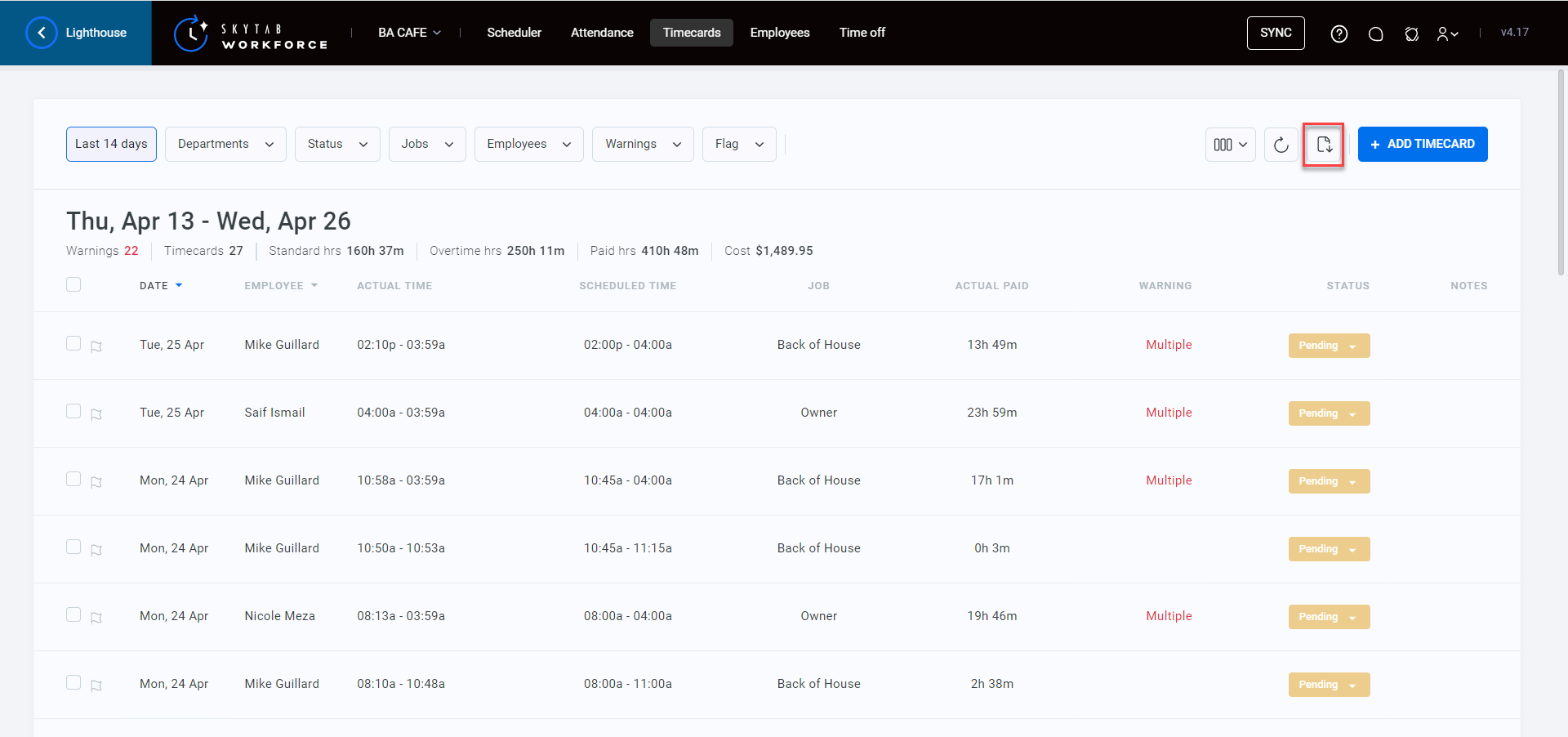Flag Mike Guillard's Tue, 25 Apr timecard
This screenshot has height=737, width=1568.
[x=96, y=346]
